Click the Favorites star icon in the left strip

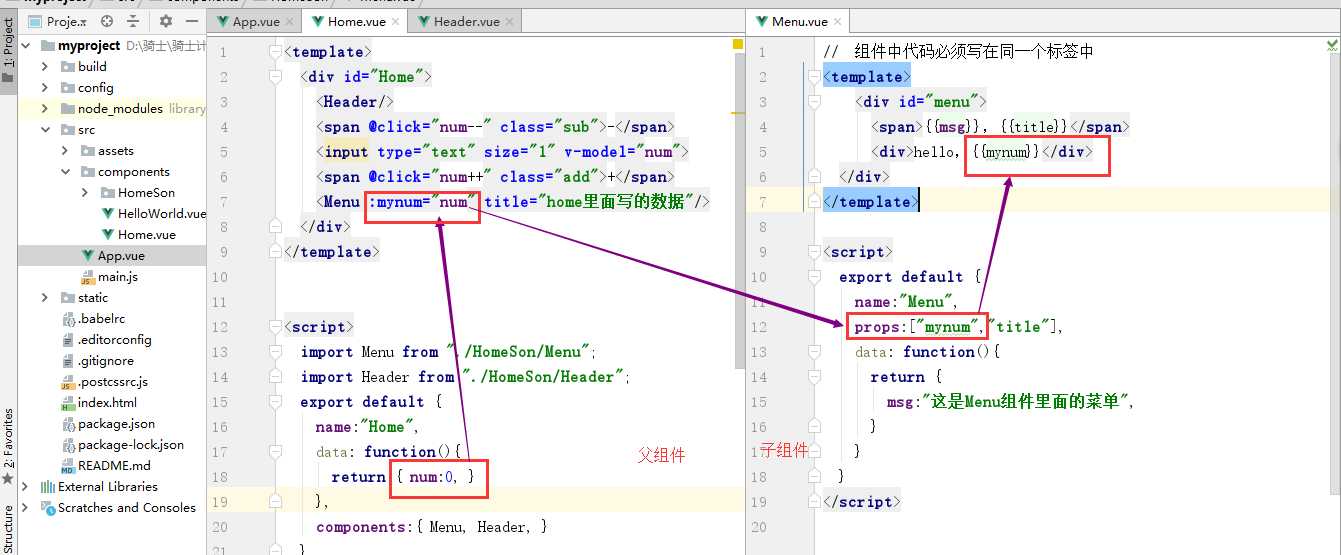pos(8,481)
